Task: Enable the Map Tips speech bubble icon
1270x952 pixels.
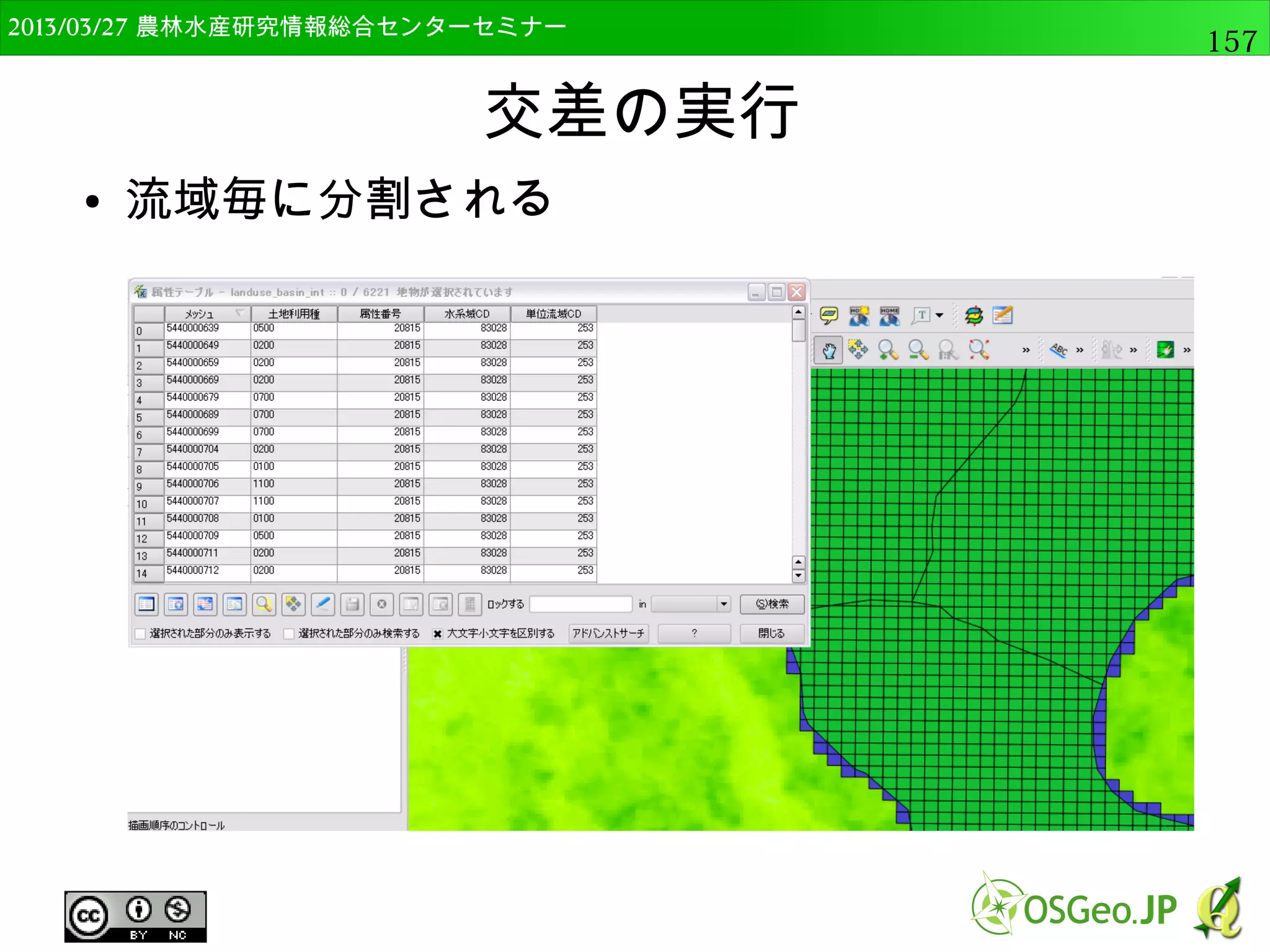Action: (x=829, y=315)
